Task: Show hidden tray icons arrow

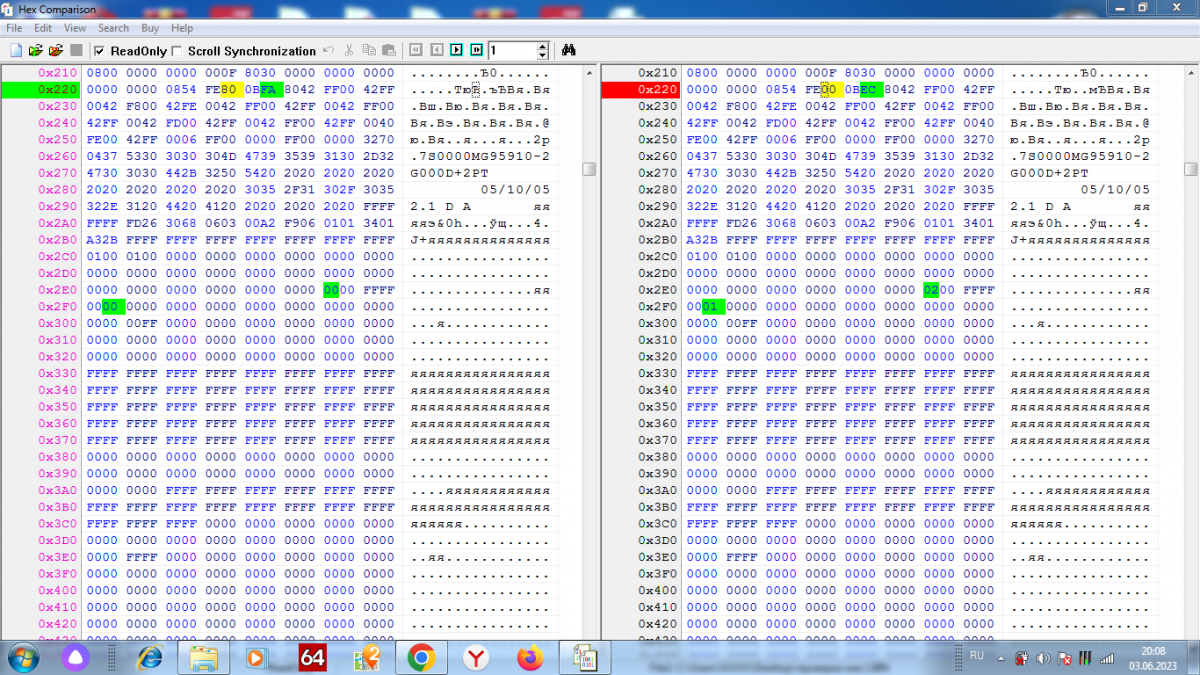Action: coord(999,658)
